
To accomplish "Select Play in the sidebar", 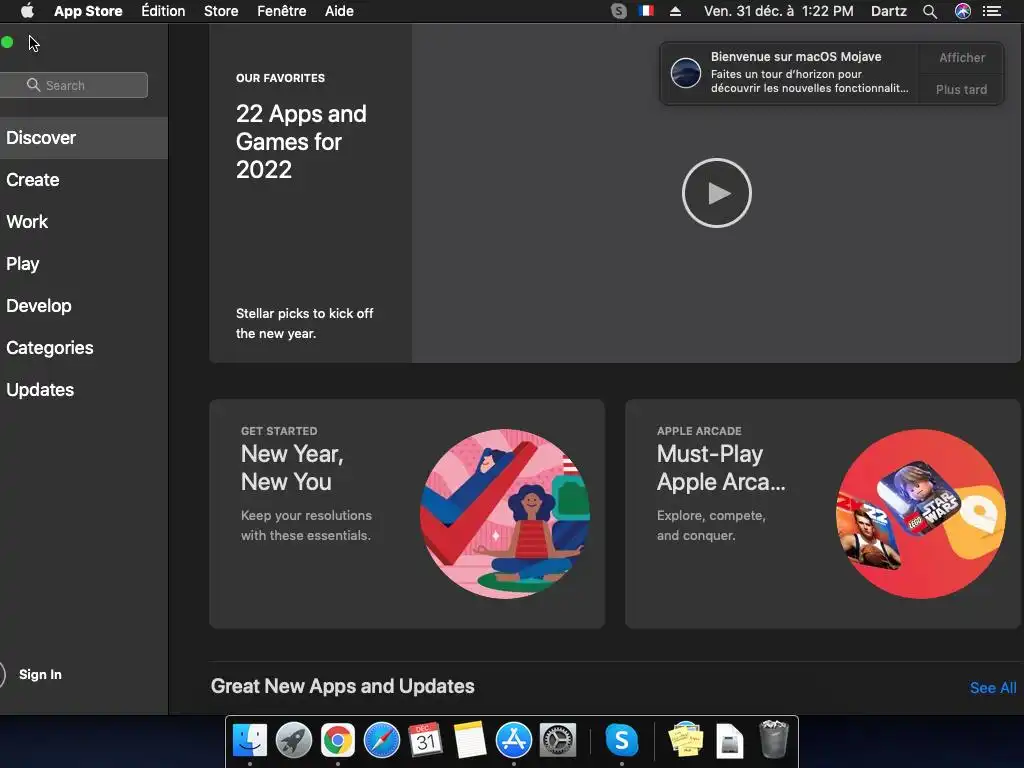I will click(84, 264).
